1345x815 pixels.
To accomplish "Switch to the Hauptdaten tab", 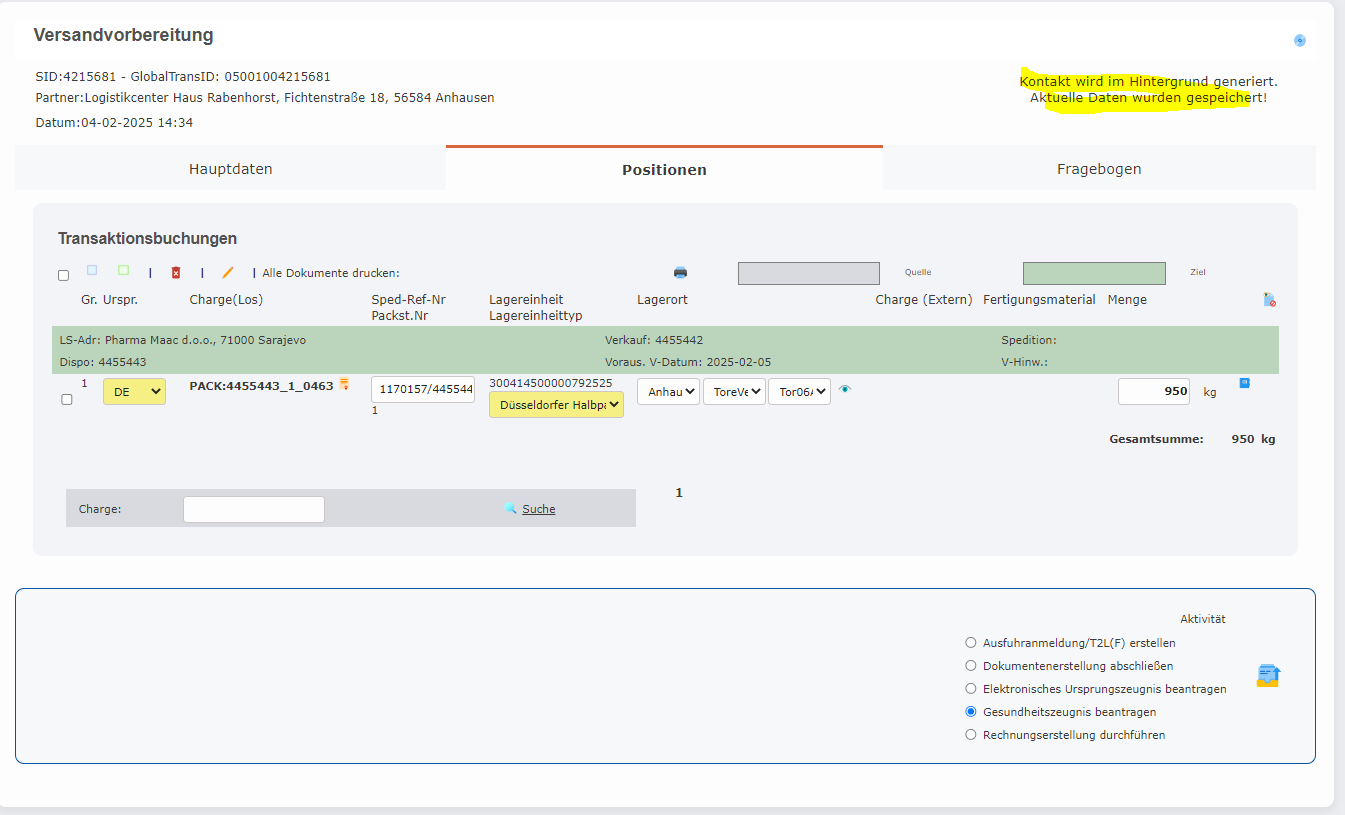I will [x=230, y=169].
